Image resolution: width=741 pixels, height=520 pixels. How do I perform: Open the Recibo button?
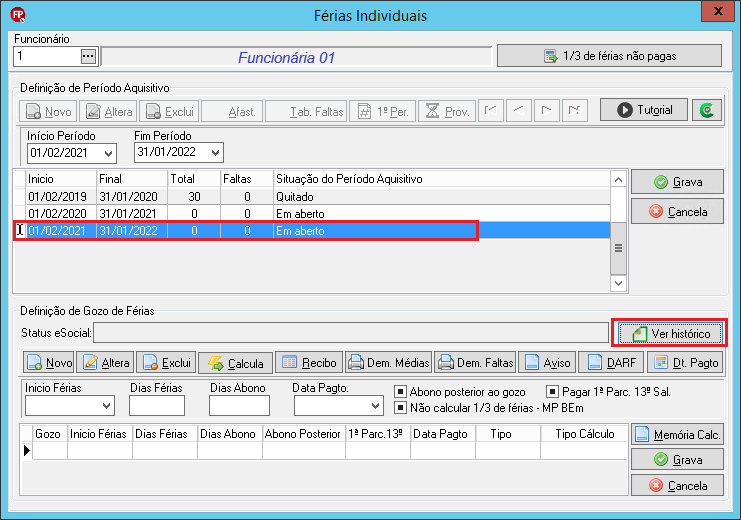[309, 363]
